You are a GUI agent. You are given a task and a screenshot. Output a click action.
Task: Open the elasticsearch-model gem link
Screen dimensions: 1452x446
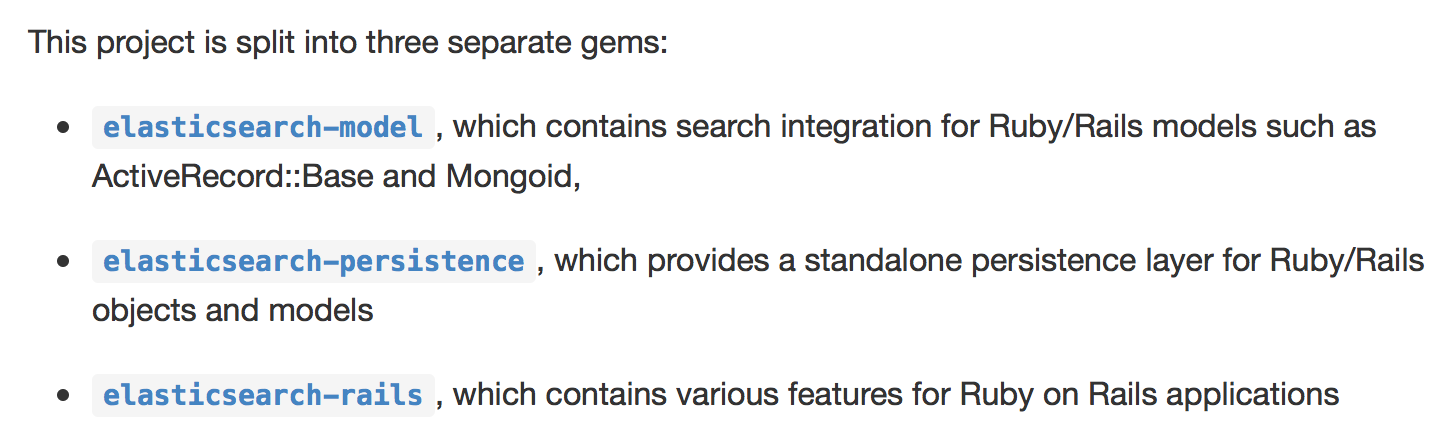click(263, 128)
